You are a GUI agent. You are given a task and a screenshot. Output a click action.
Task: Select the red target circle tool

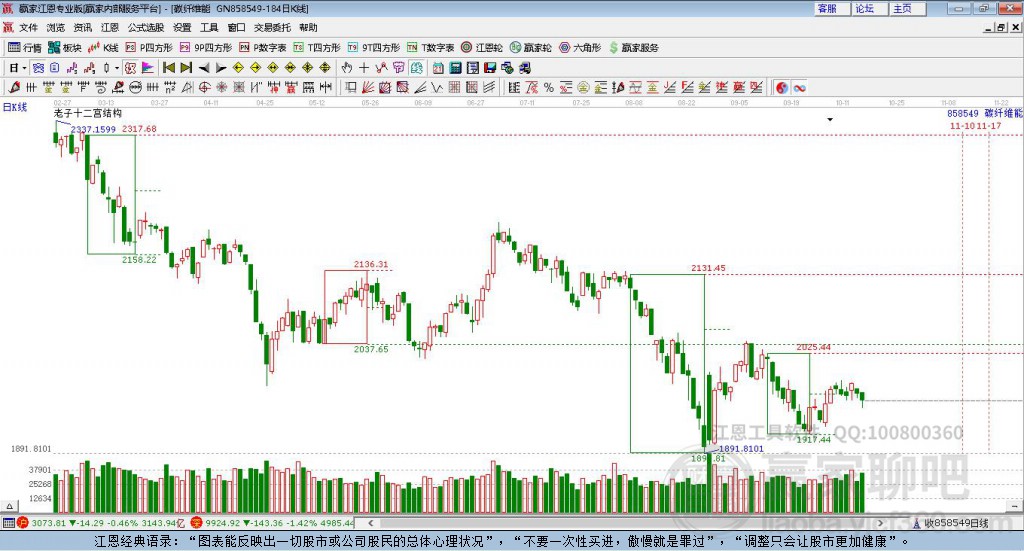click(204, 87)
